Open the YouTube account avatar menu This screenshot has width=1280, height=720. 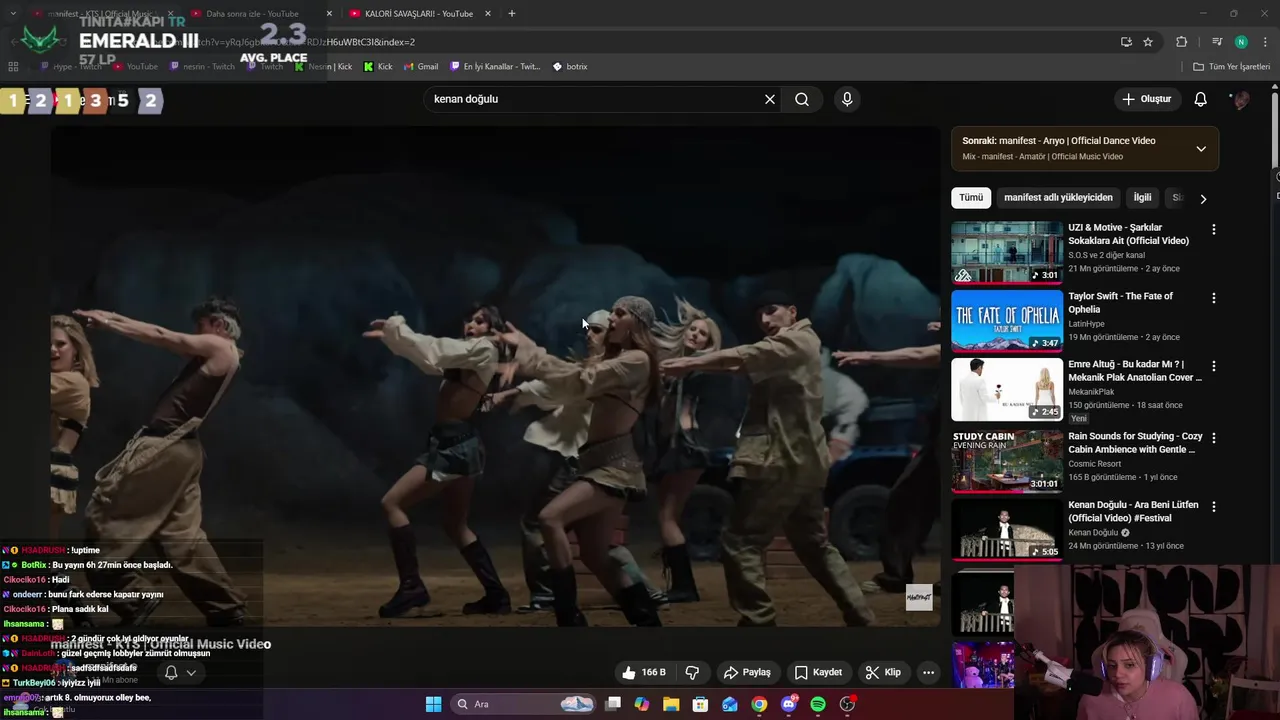click(x=1241, y=99)
